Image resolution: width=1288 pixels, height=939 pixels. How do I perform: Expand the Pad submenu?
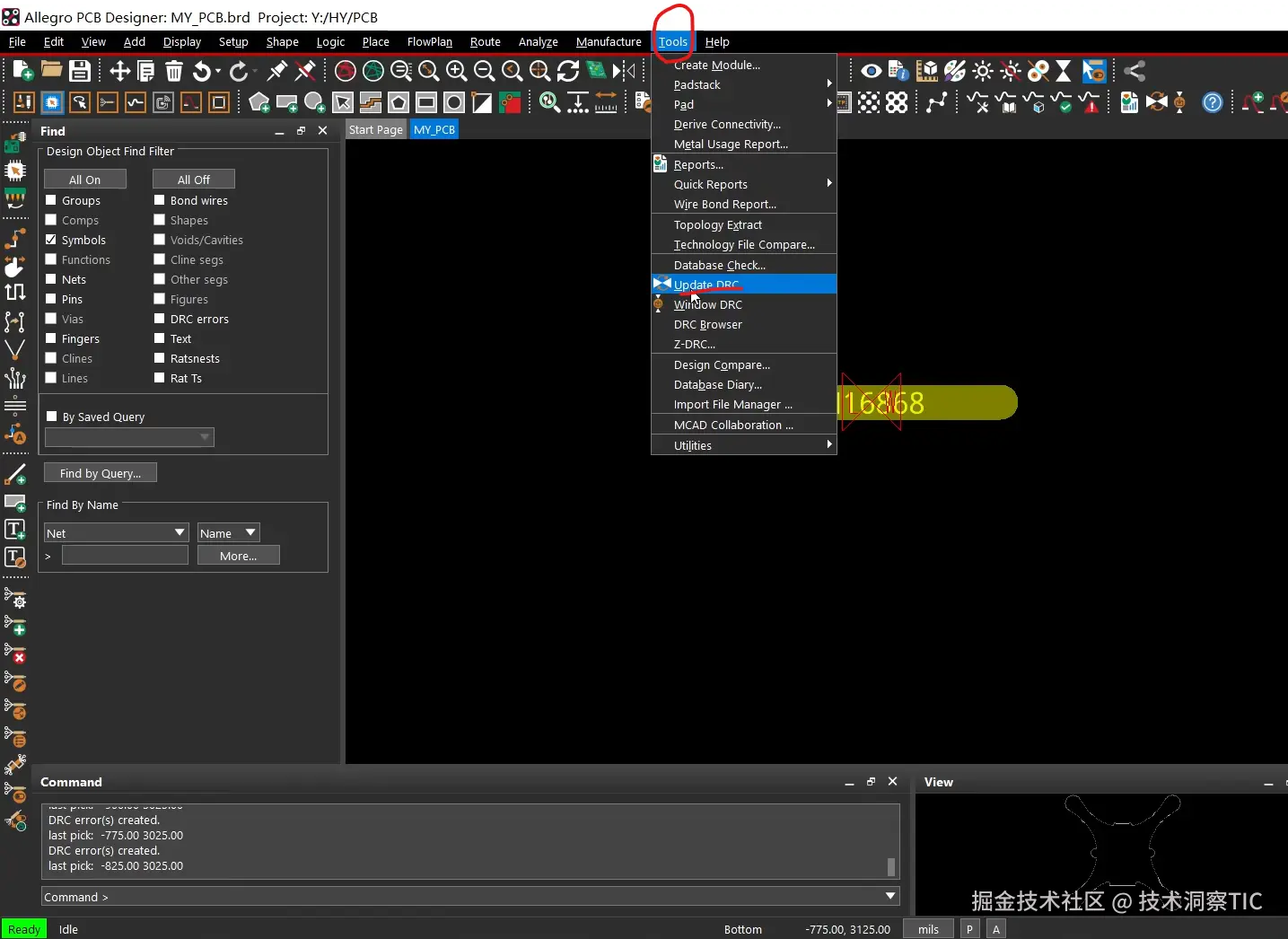click(743, 104)
